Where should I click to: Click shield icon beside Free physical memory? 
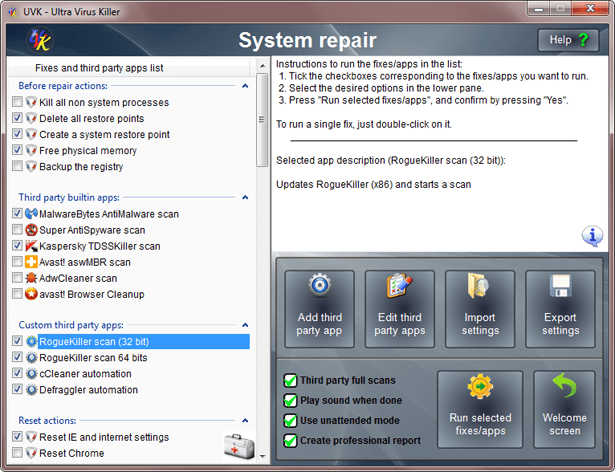tap(31, 151)
